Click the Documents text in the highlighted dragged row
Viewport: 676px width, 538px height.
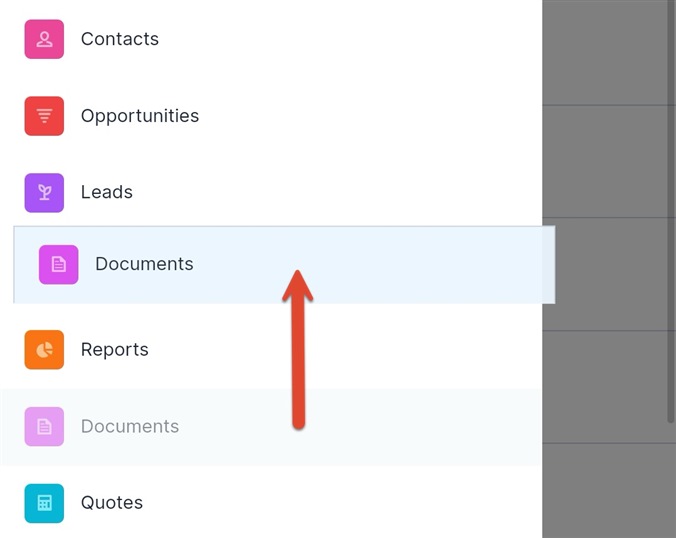(x=145, y=265)
